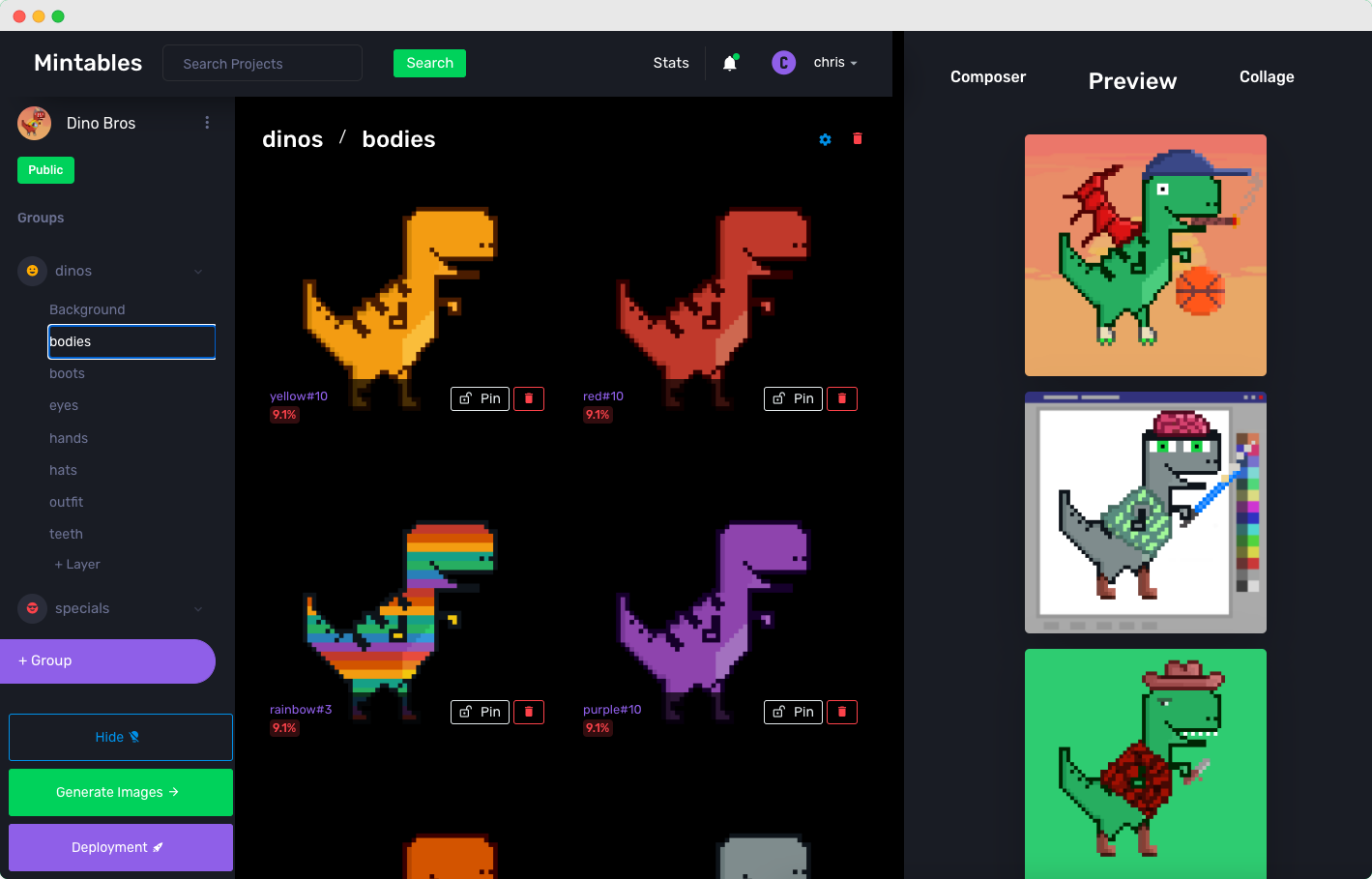Click the red dino body image
The image size is (1372, 879).
714,308
